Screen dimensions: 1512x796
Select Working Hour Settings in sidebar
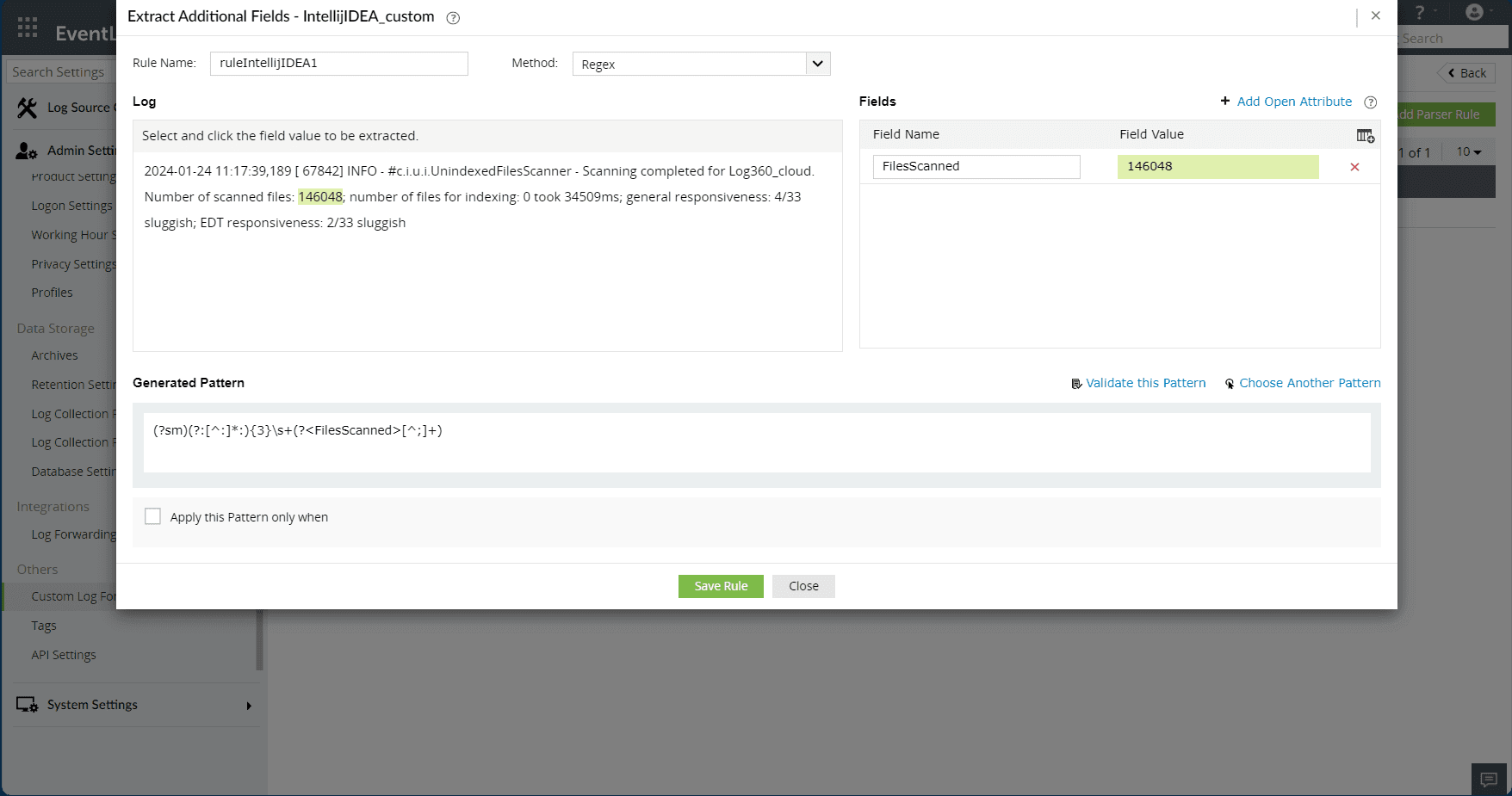pyautogui.click(x=73, y=235)
